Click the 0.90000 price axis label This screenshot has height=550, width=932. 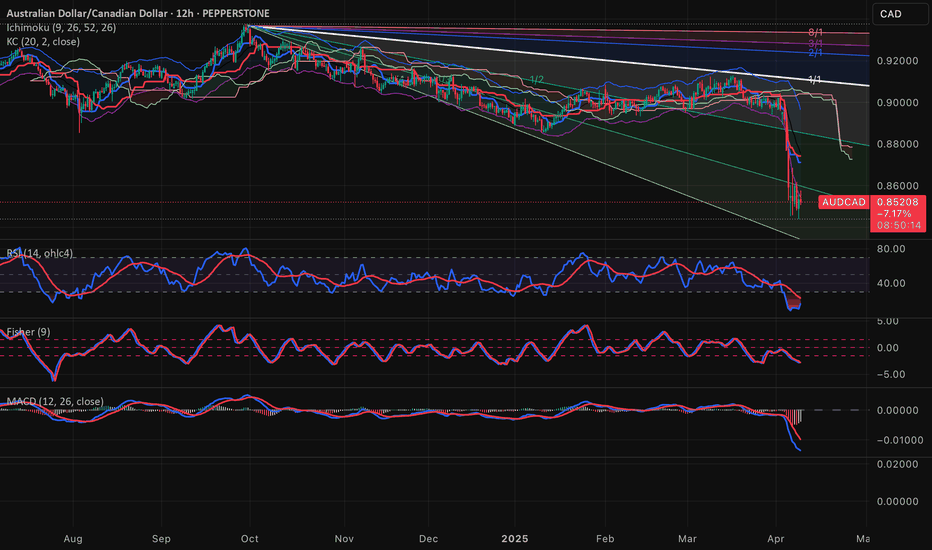(x=898, y=102)
